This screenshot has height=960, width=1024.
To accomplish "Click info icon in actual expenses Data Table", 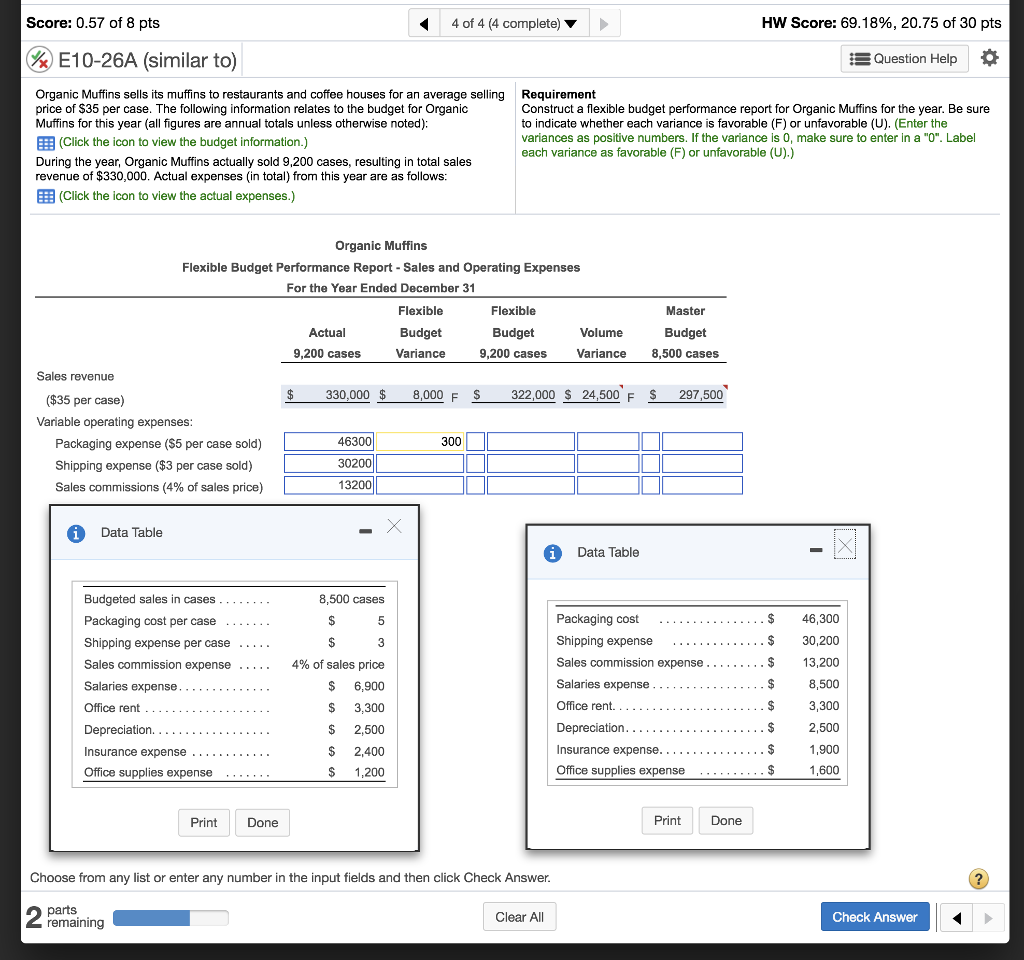I will [552, 553].
